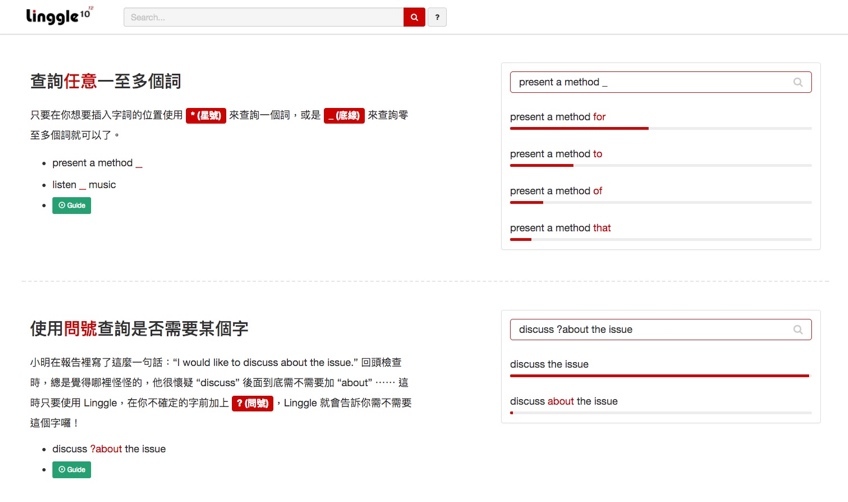
Task: Click the red underscore wildcard badge
Action: [344, 115]
